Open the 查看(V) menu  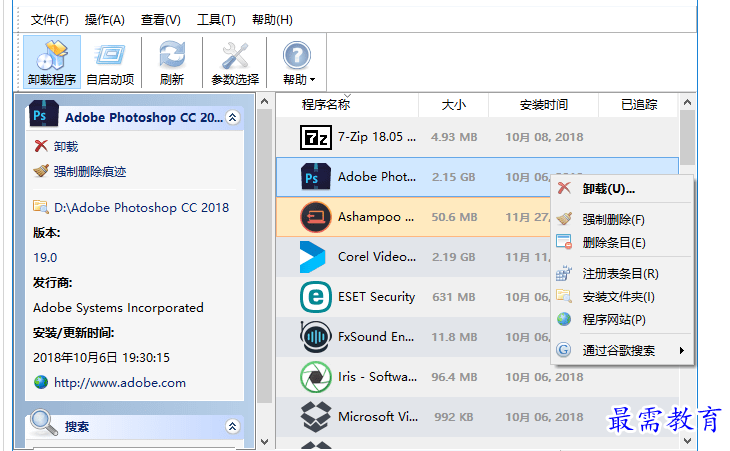(161, 20)
